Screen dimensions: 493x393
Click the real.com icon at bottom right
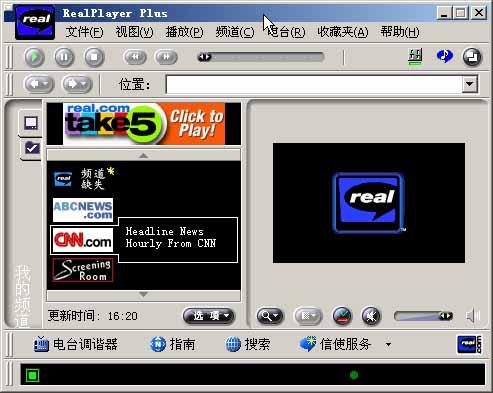click(x=469, y=344)
